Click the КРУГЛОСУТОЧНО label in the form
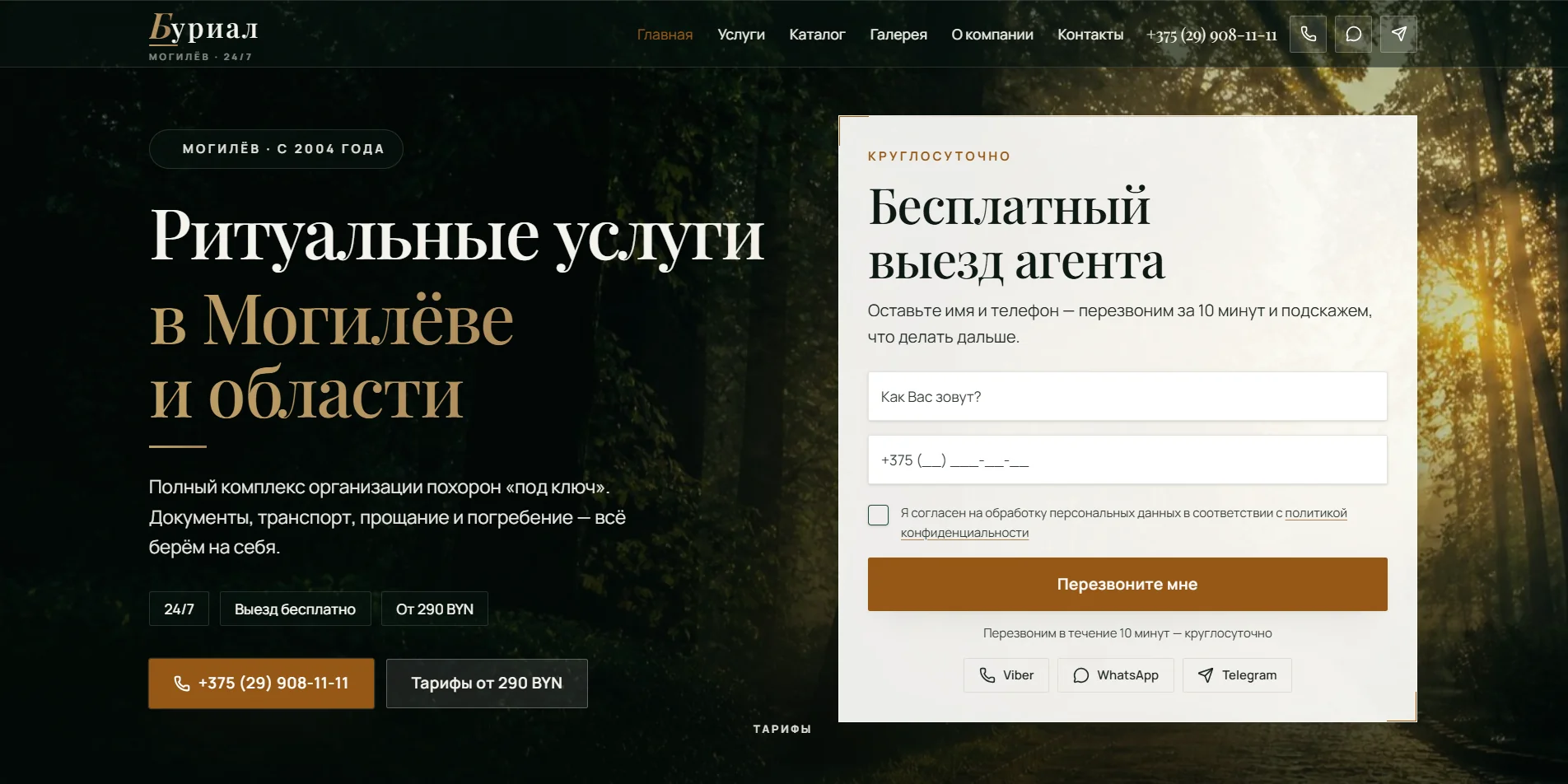 point(939,156)
